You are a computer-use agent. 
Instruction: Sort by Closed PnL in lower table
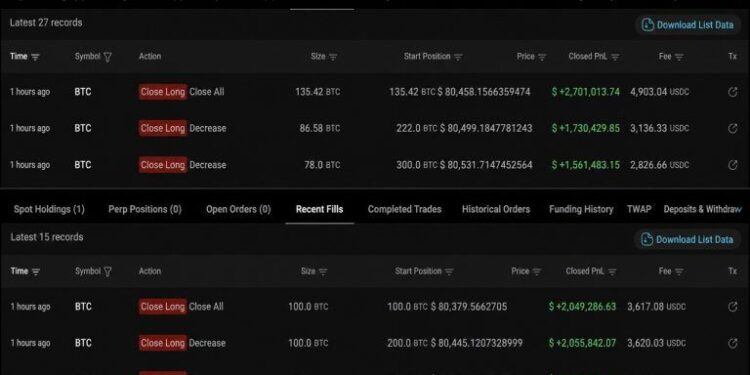click(x=612, y=272)
